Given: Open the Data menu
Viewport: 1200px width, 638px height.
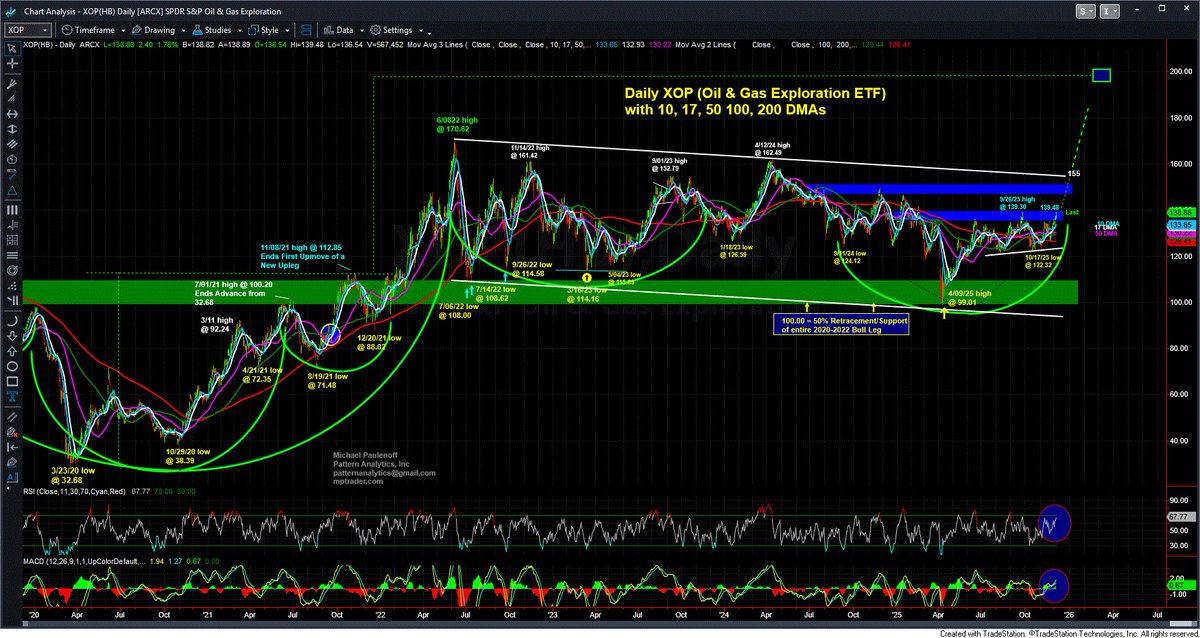Looking at the screenshot, I should (345, 29).
